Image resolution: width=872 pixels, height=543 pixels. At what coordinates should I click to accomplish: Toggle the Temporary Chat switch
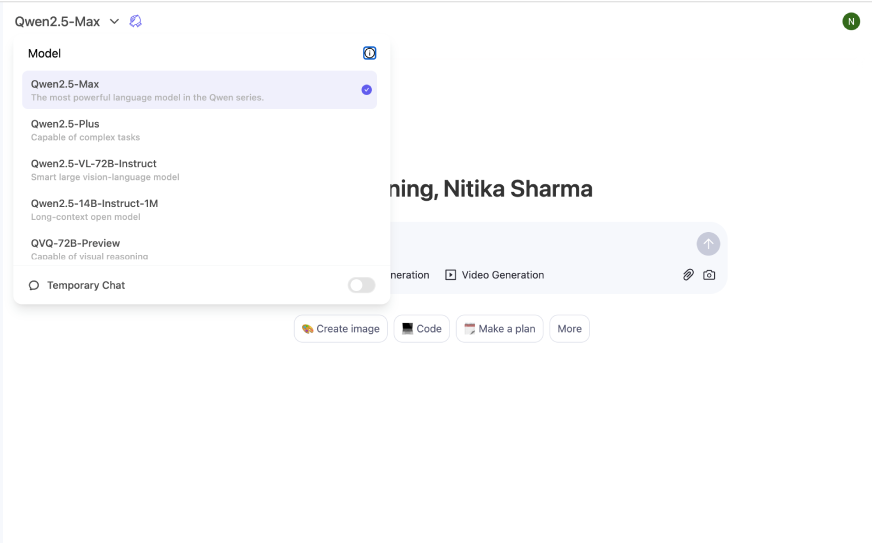pos(361,286)
